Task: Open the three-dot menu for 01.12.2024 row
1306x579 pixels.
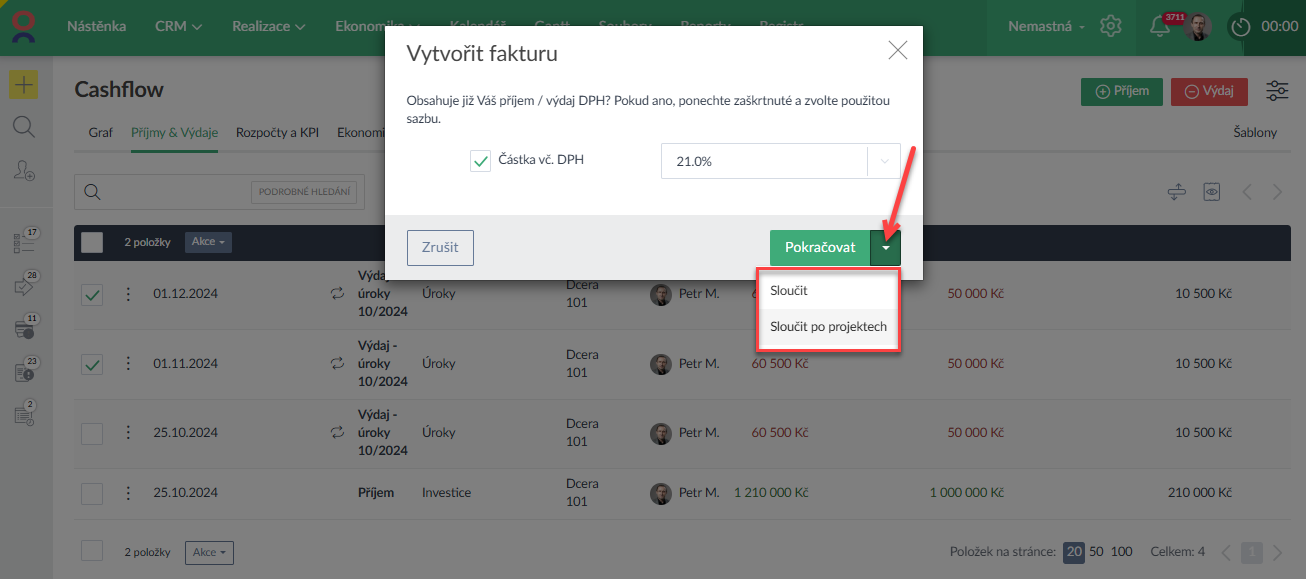Action: 127,294
